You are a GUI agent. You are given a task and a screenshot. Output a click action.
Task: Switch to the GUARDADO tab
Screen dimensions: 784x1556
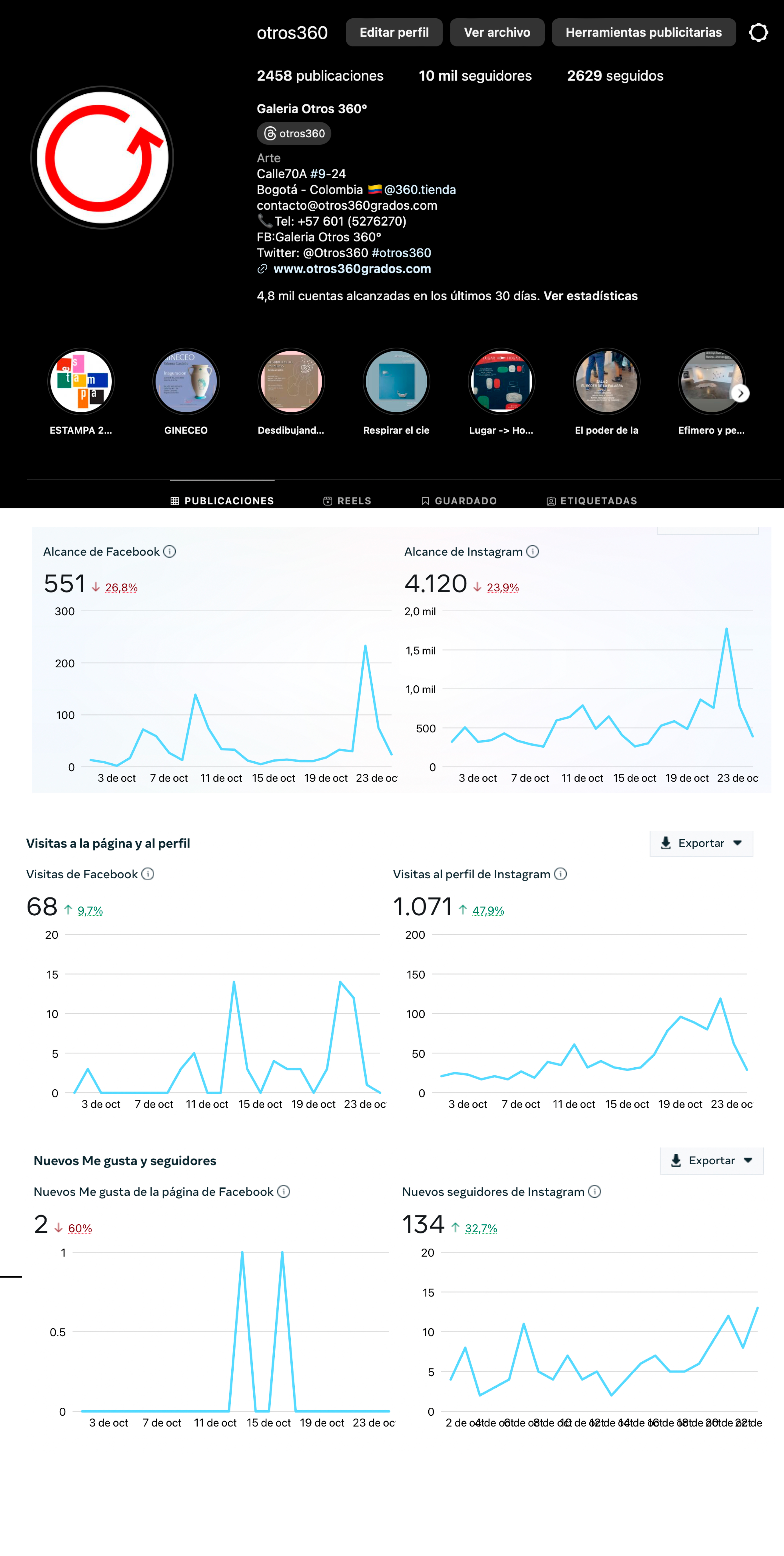coord(459,501)
